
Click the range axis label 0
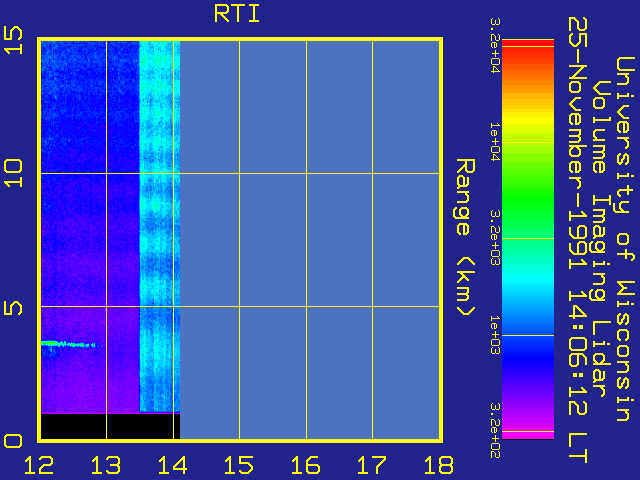point(13,441)
